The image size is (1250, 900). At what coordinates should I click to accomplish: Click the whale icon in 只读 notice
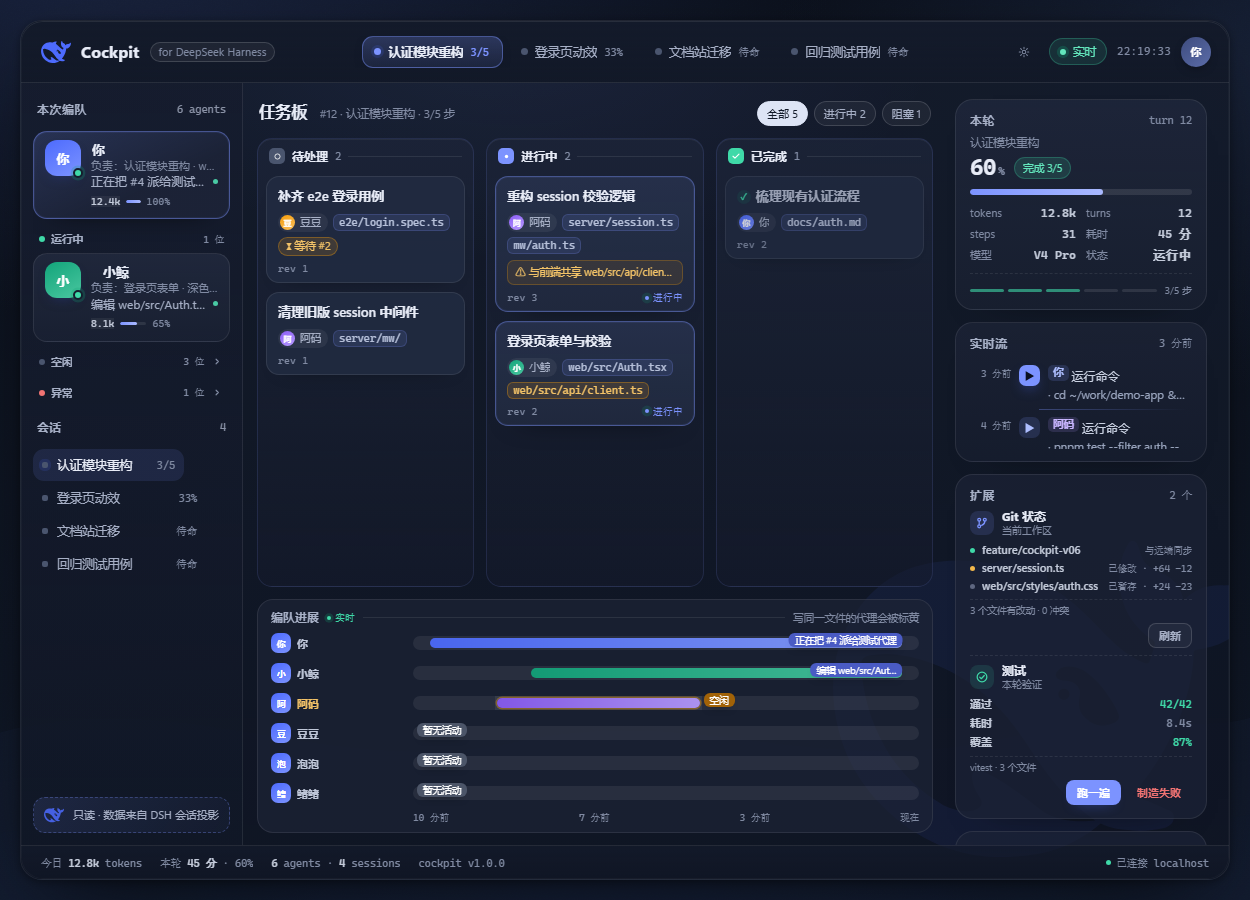[53, 815]
